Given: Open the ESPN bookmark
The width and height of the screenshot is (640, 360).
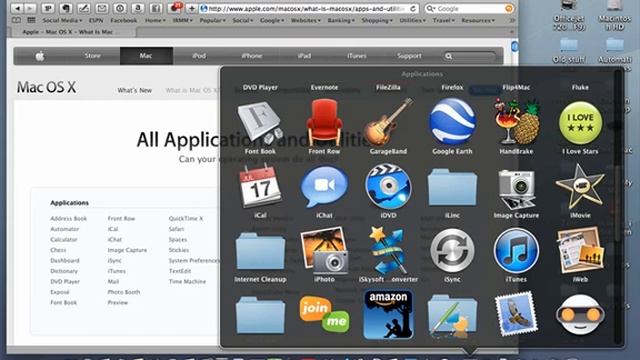Looking at the screenshot, I should [x=96, y=20].
